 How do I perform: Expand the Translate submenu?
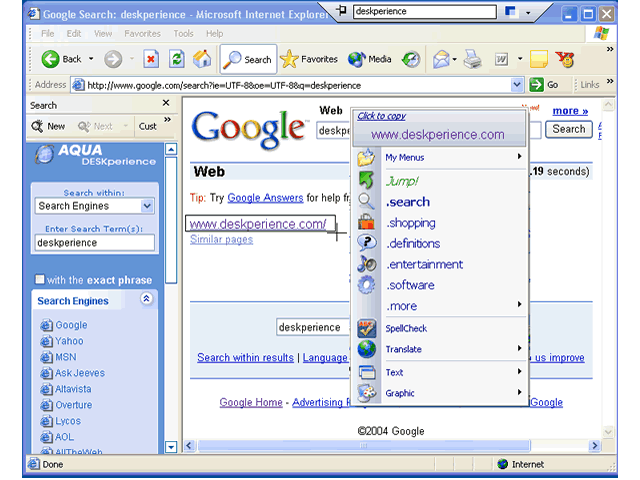(519, 348)
